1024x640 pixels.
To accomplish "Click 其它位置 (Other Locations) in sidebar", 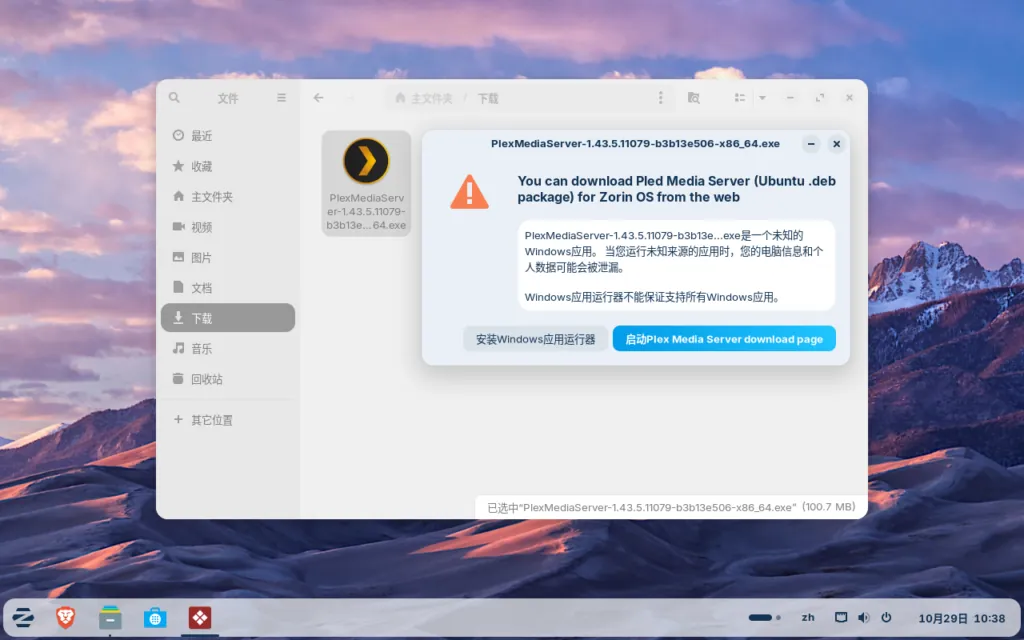I will [x=228, y=420].
